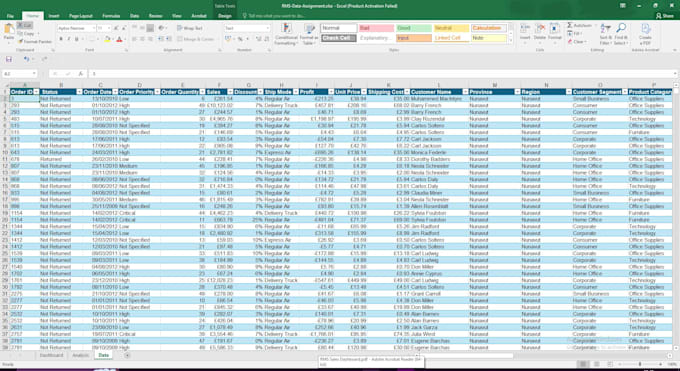The width and height of the screenshot is (680, 371).
Task: Open the Profit column filter dropdown
Action: [331, 92]
